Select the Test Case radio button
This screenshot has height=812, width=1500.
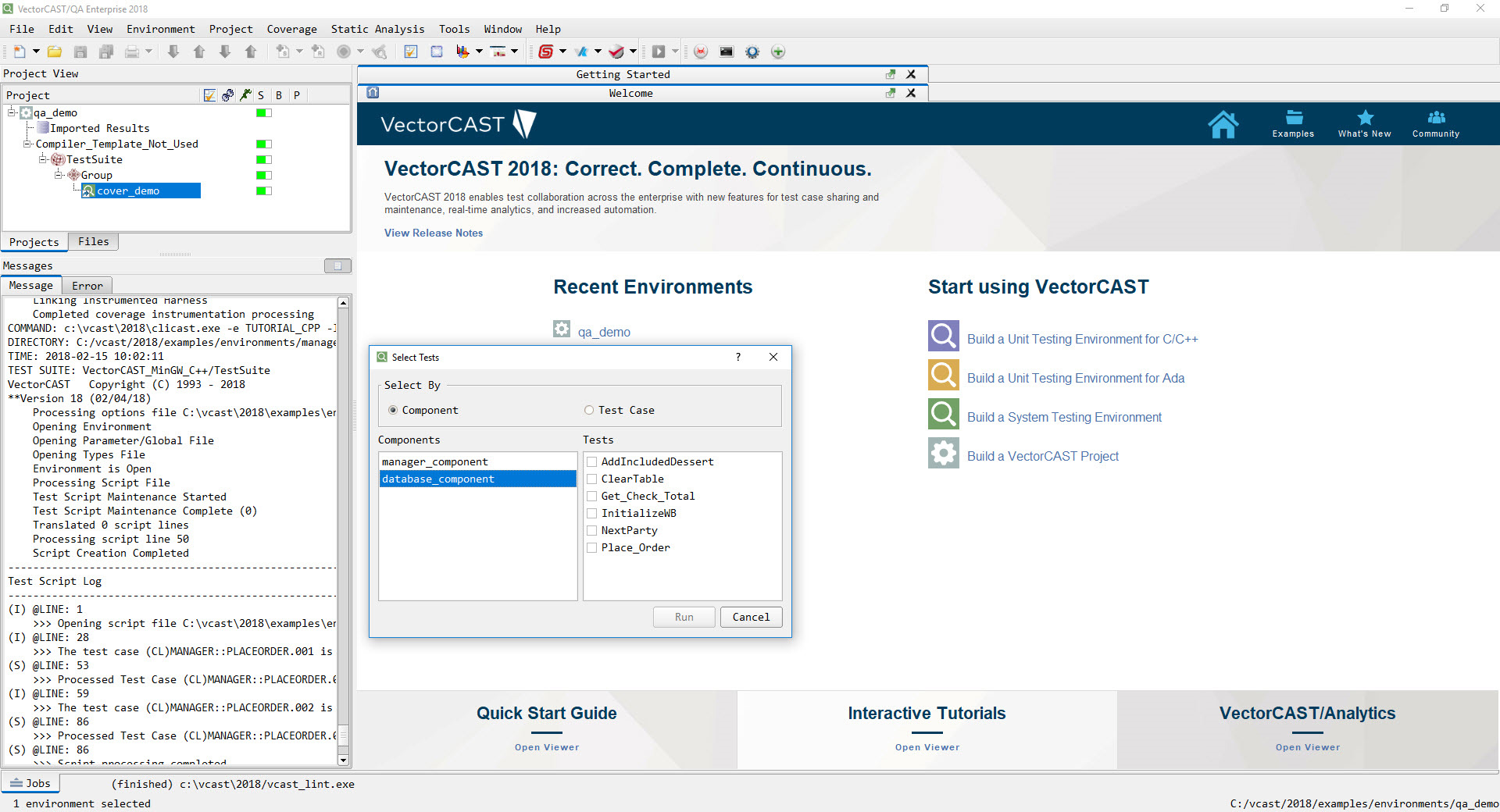(x=589, y=410)
